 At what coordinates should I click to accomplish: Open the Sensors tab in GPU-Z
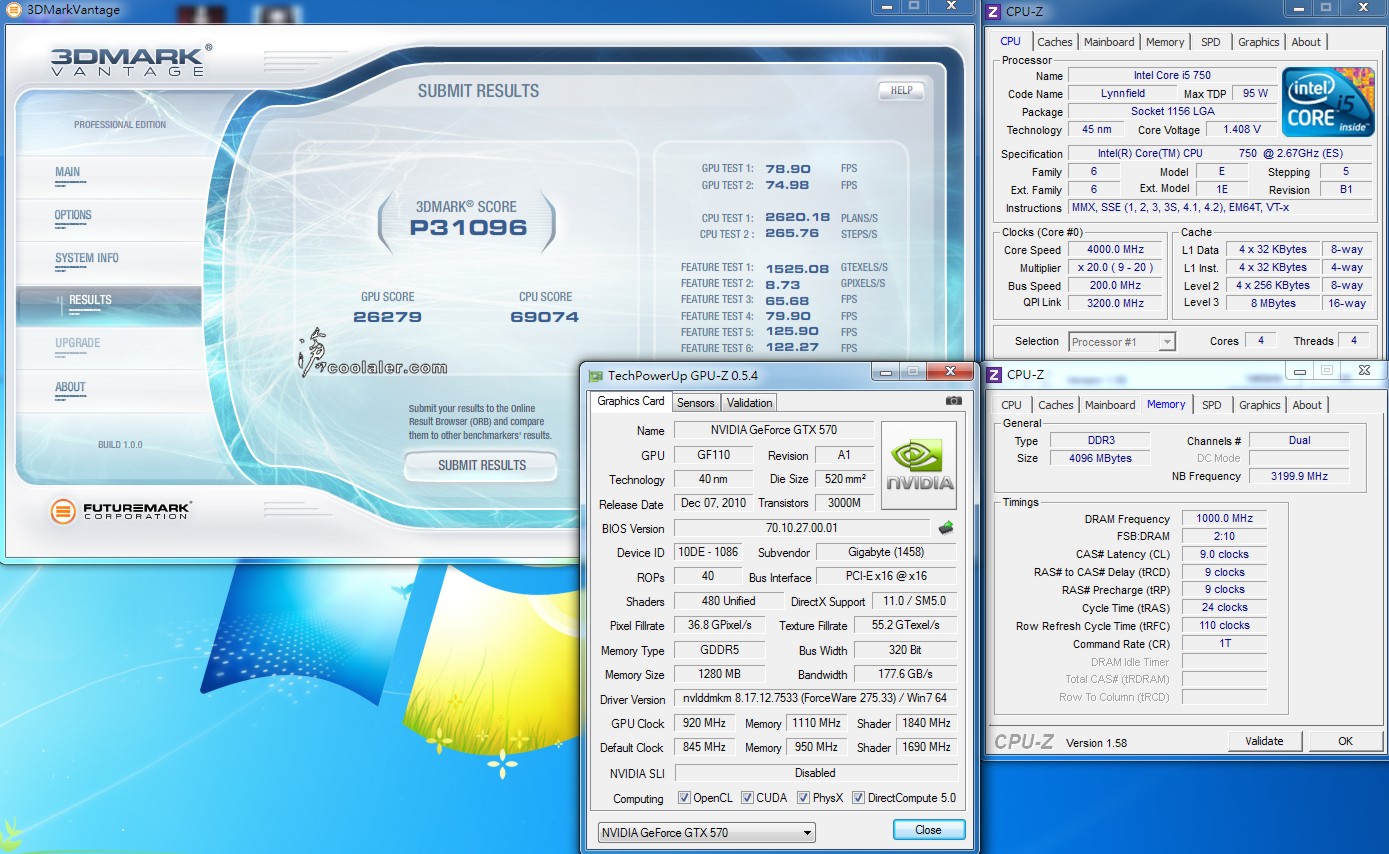click(x=695, y=403)
